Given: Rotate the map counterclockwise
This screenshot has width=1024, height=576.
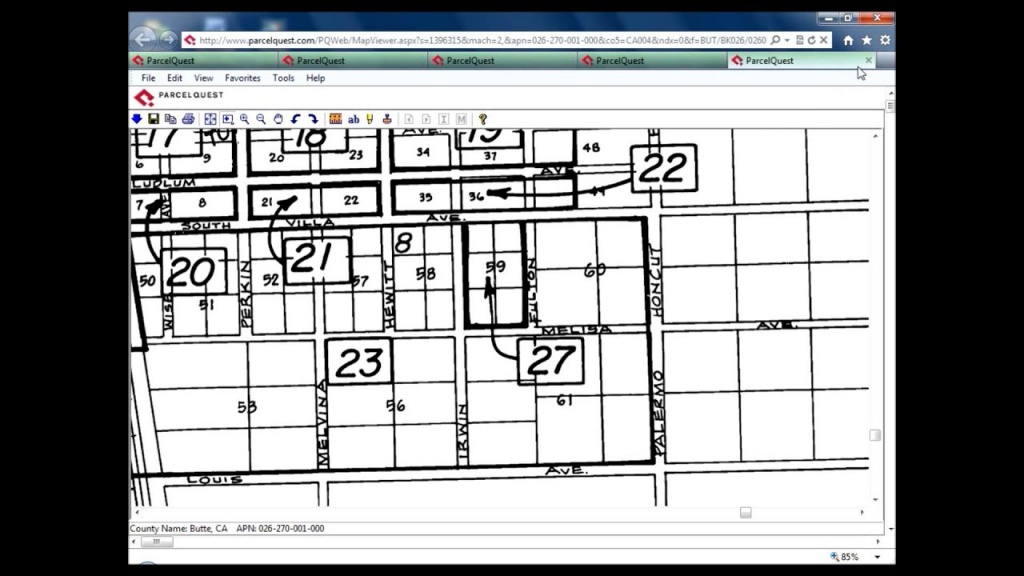Looking at the screenshot, I should 296,119.
